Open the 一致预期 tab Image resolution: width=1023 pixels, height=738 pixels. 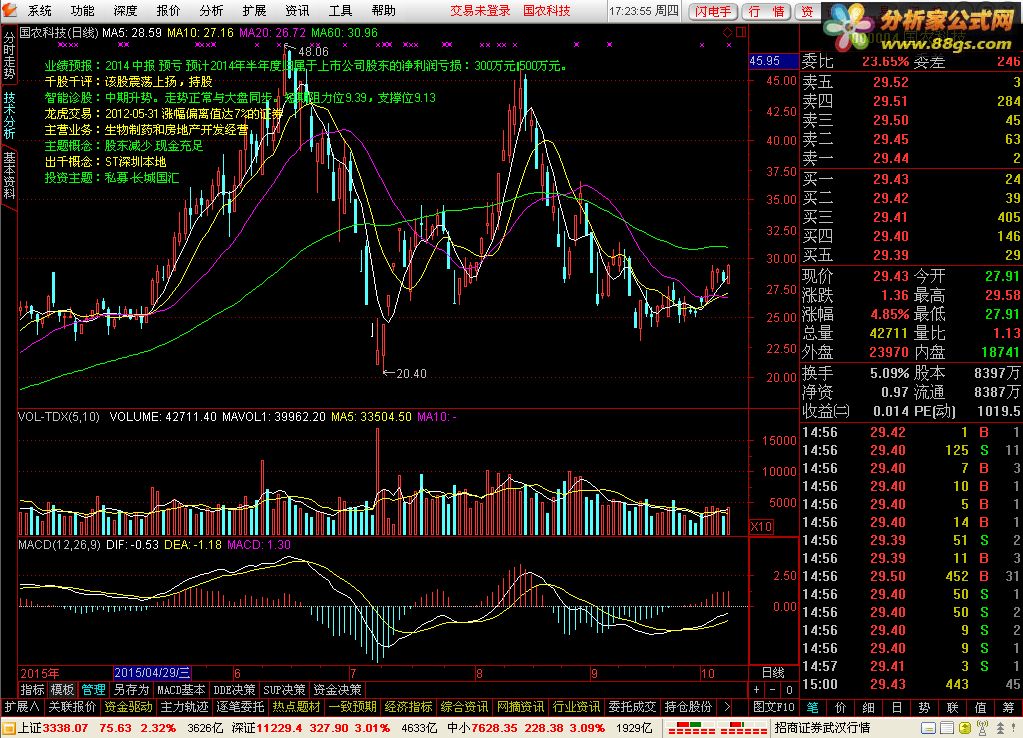coord(352,707)
